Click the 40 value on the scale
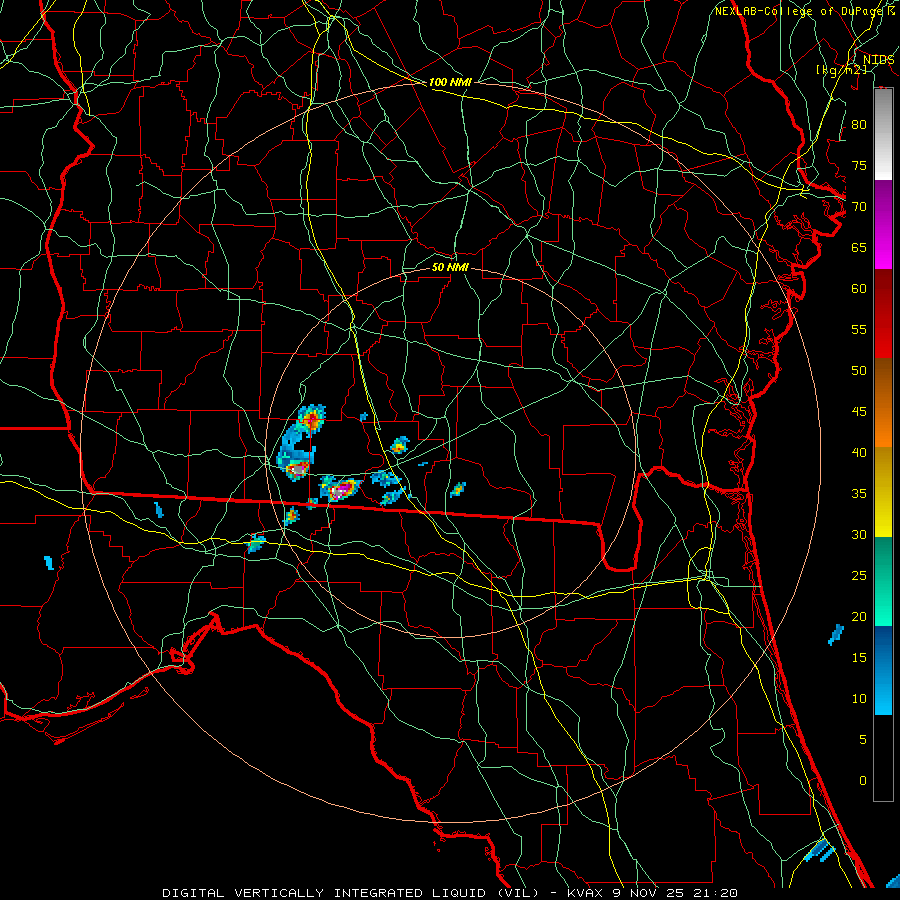Viewport: 900px width, 900px height. tap(859, 452)
